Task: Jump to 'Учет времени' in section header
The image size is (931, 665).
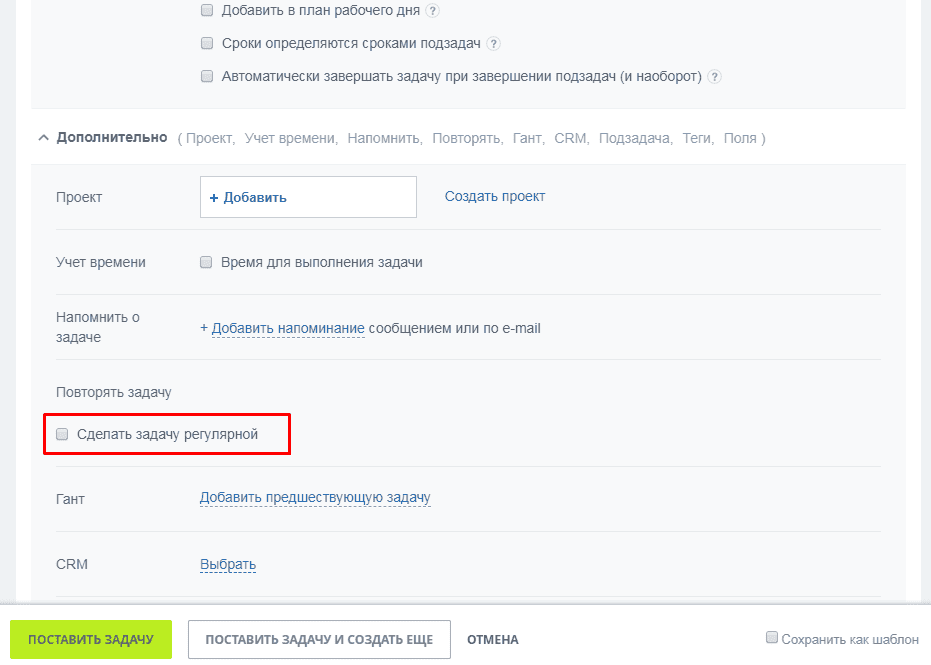Action: tap(290, 138)
